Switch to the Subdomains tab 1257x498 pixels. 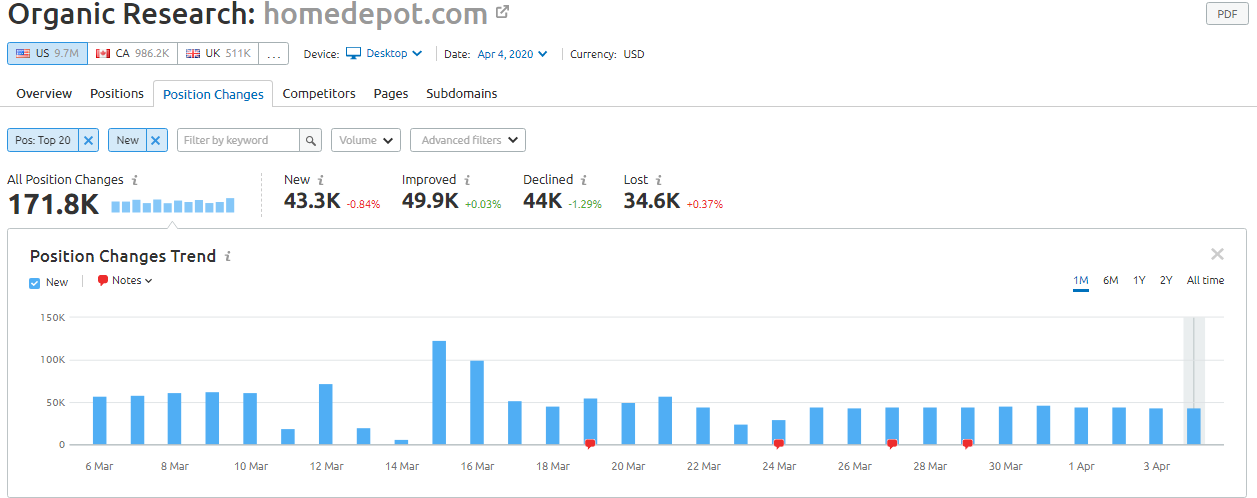(462, 93)
